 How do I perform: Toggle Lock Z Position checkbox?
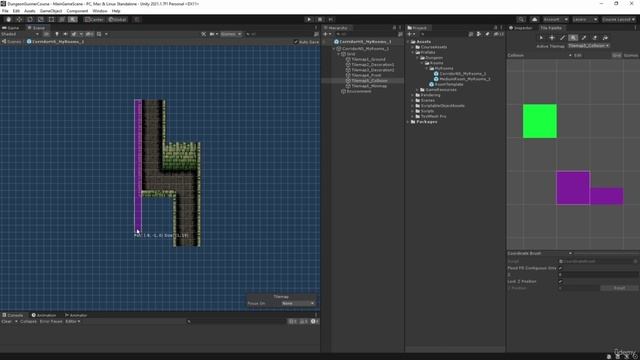(560, 282)
